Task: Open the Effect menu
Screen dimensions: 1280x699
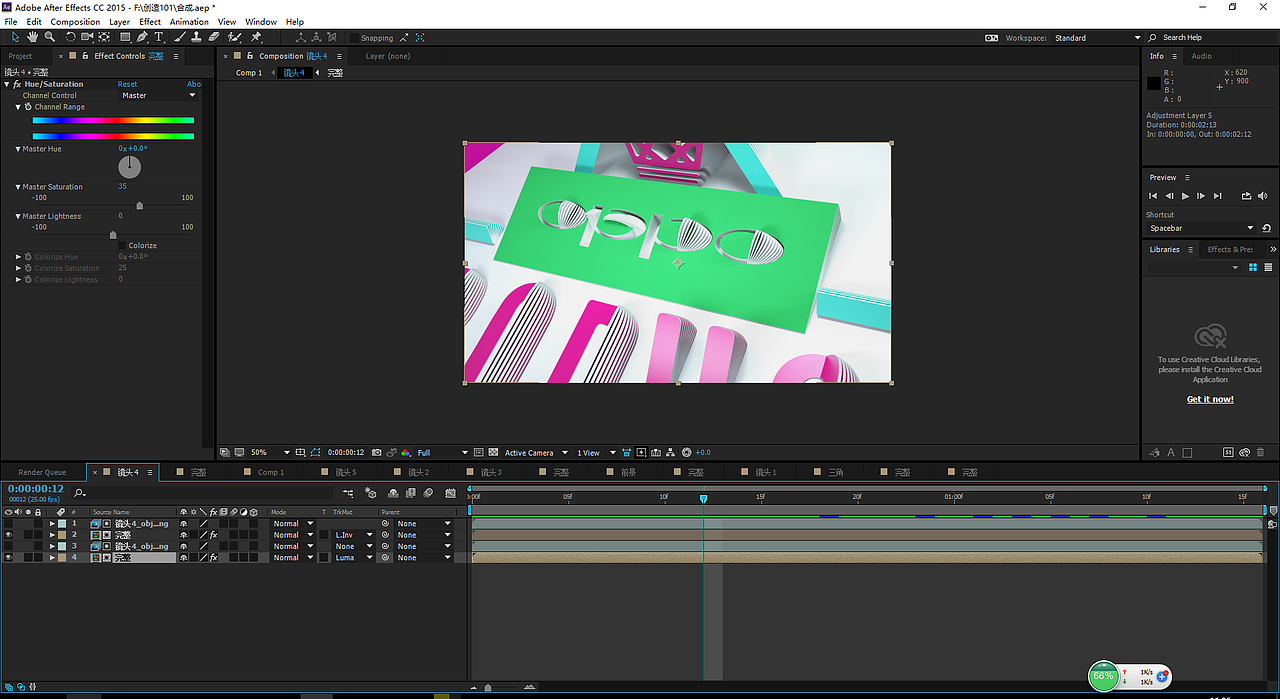Action: pyautogui.click(x=150, y=21)
